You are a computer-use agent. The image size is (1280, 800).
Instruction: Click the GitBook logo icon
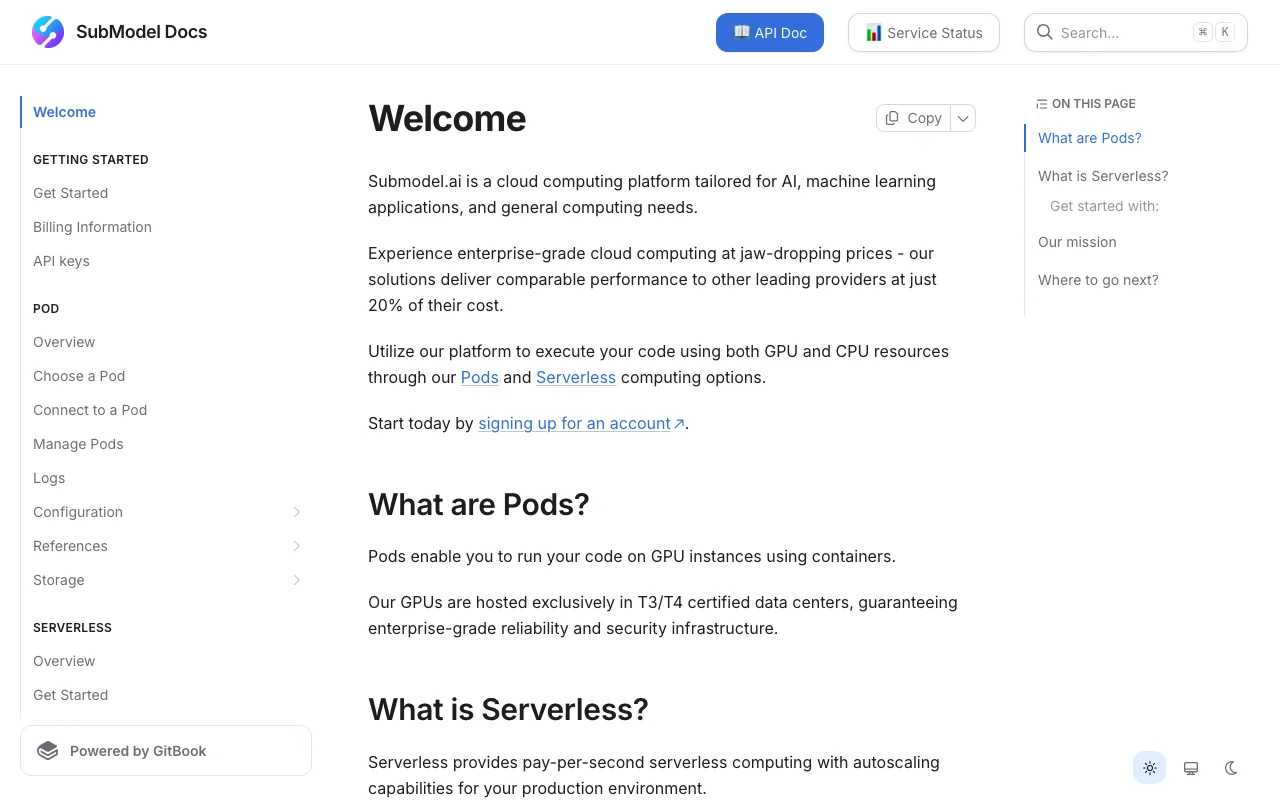[47, 751]
